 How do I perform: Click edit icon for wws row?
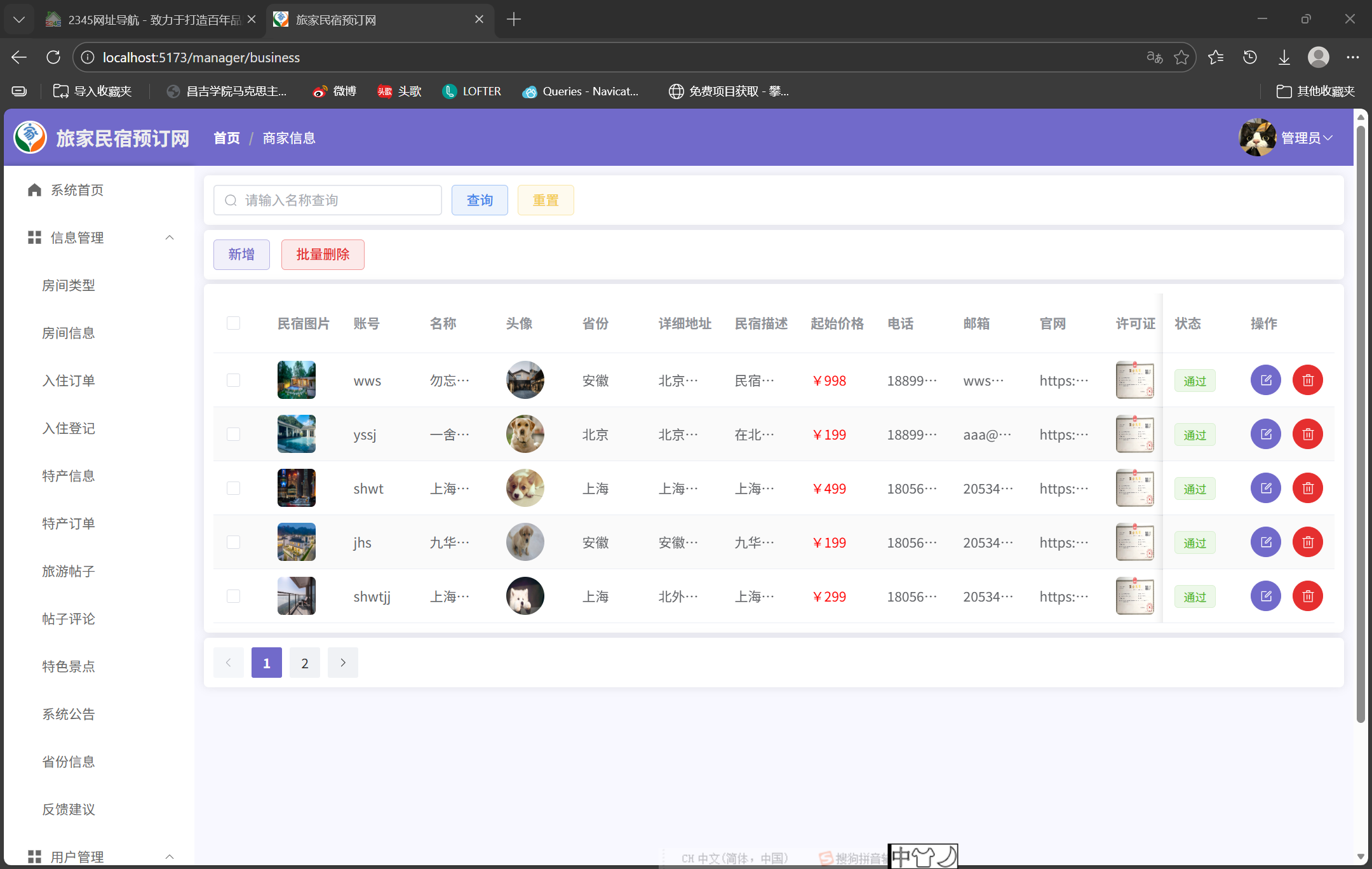click(1265, 381)
